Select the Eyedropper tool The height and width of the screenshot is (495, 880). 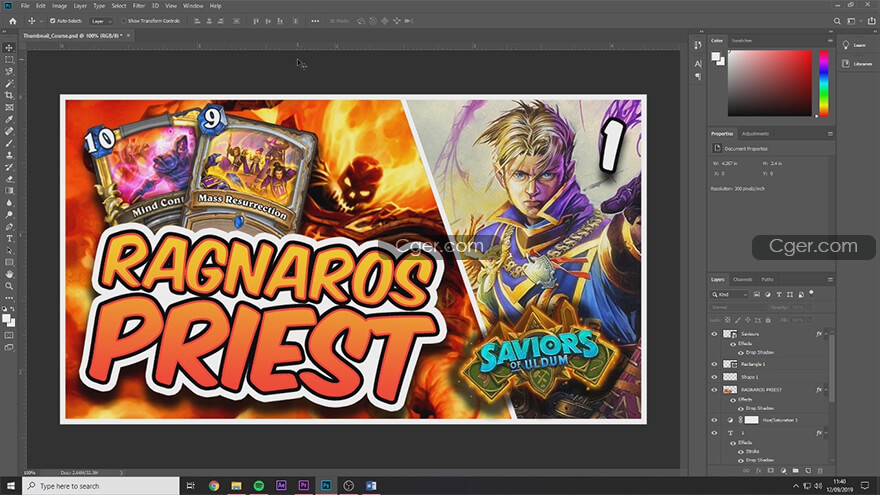[x=9, y=120]
